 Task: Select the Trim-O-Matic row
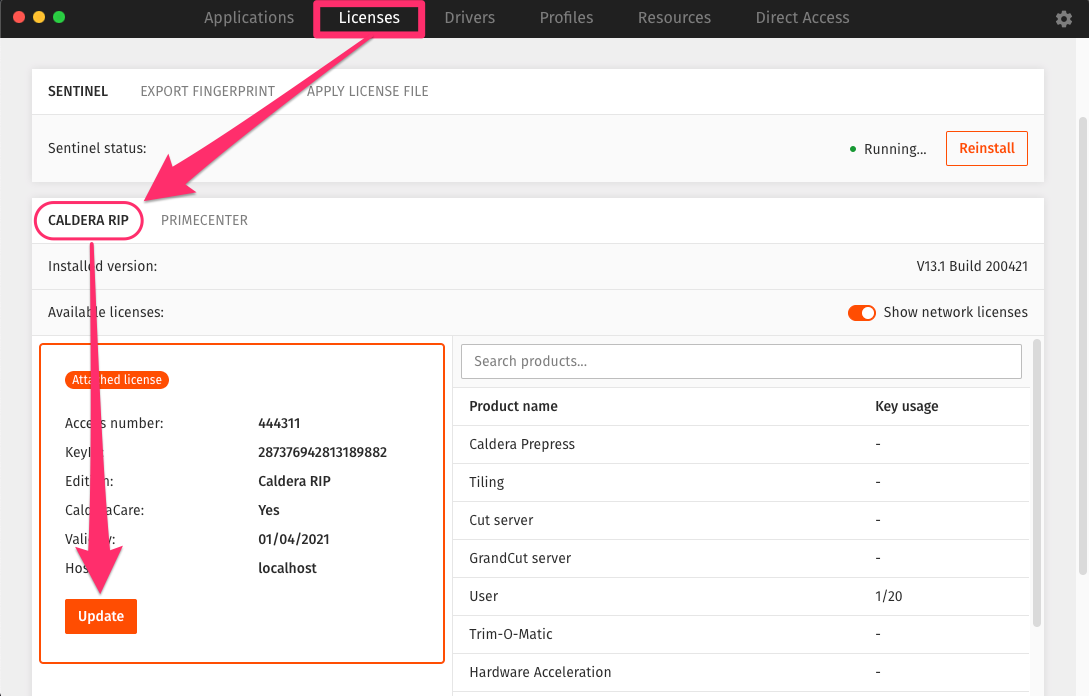[741, 634]
